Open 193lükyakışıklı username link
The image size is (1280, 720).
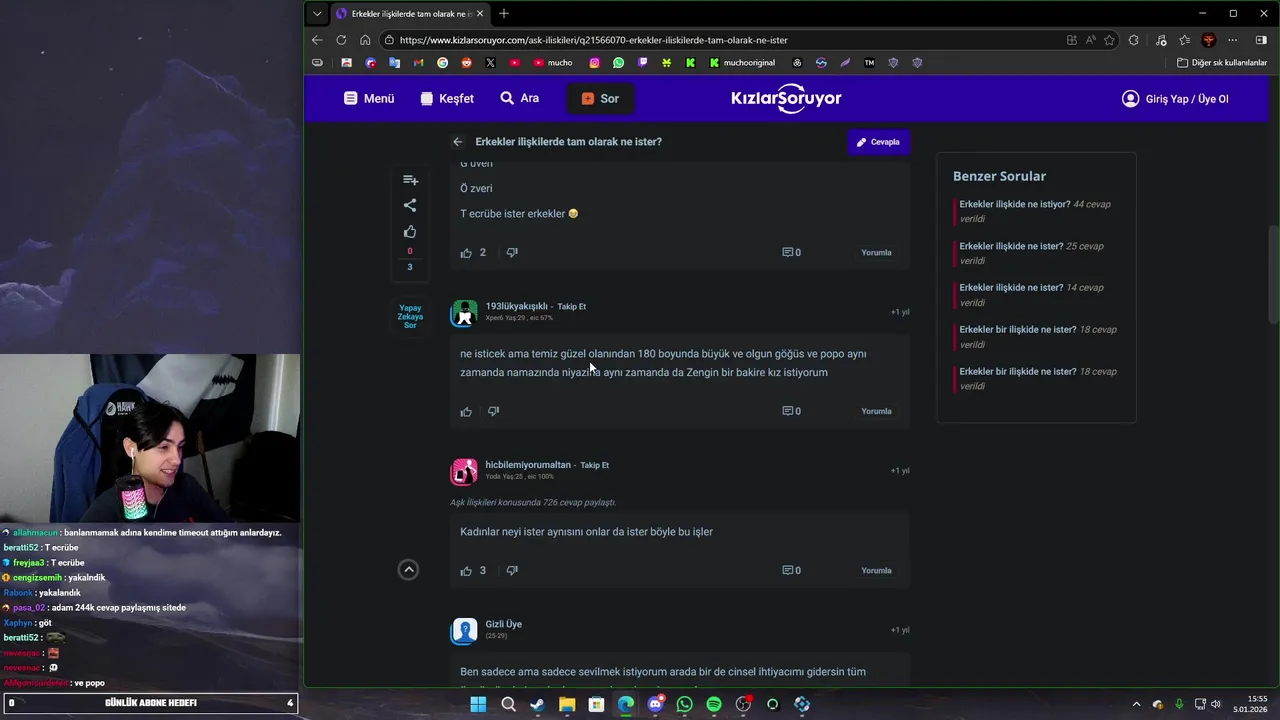(516, 306)
